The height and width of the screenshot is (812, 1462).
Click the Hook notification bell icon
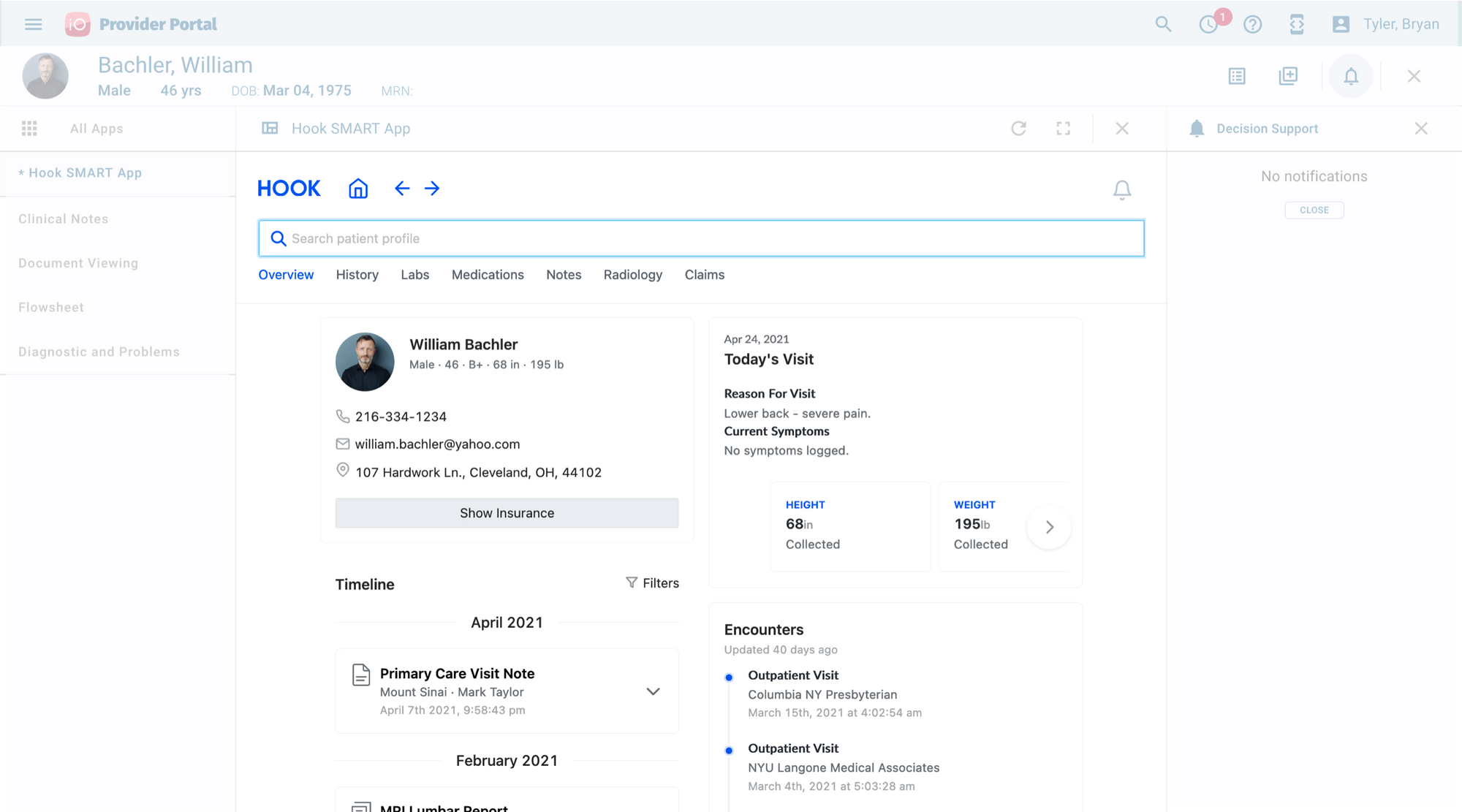pyautogui.click(x=1121, y=190)
